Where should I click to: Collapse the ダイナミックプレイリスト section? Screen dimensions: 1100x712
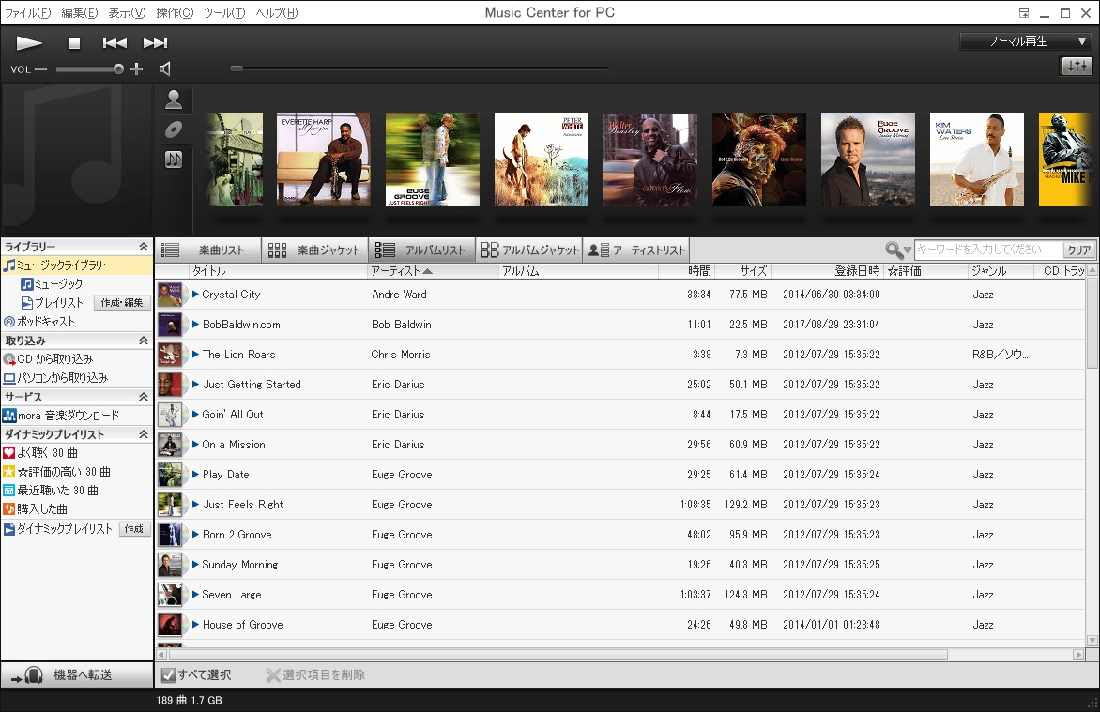coord(143,434)
